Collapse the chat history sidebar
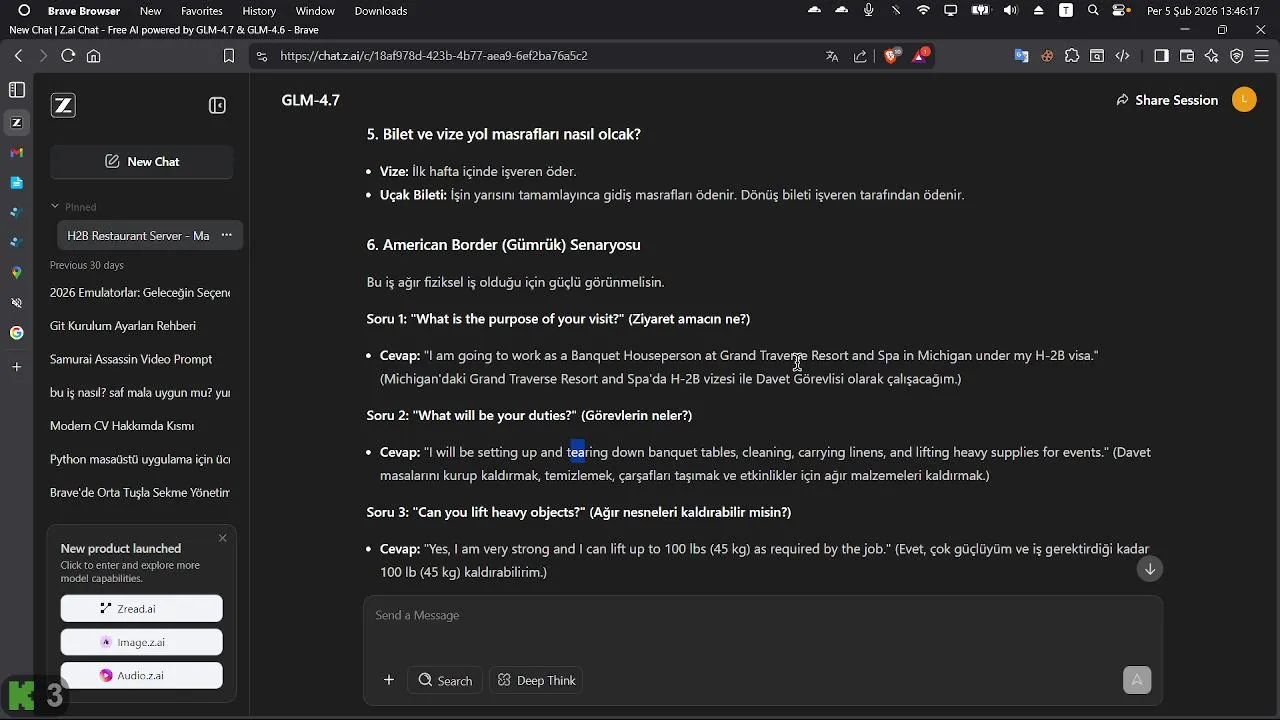Image resolution: width=1280 pixels, height=720 pixels. pos(217,105)
